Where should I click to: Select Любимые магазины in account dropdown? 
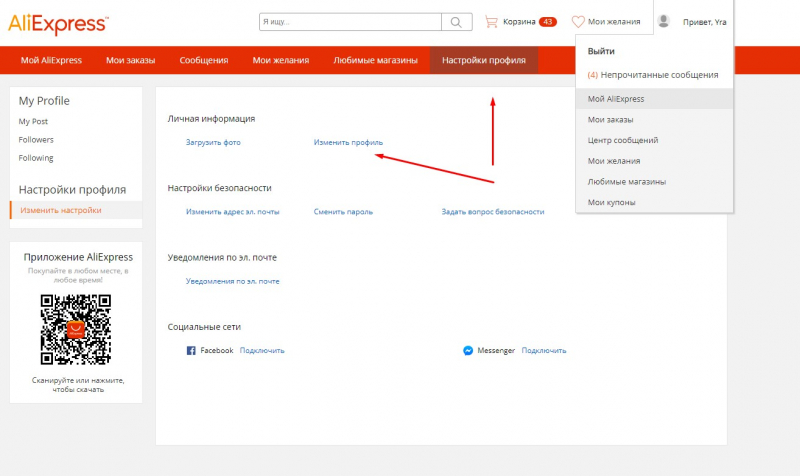[x=627, y=182]
